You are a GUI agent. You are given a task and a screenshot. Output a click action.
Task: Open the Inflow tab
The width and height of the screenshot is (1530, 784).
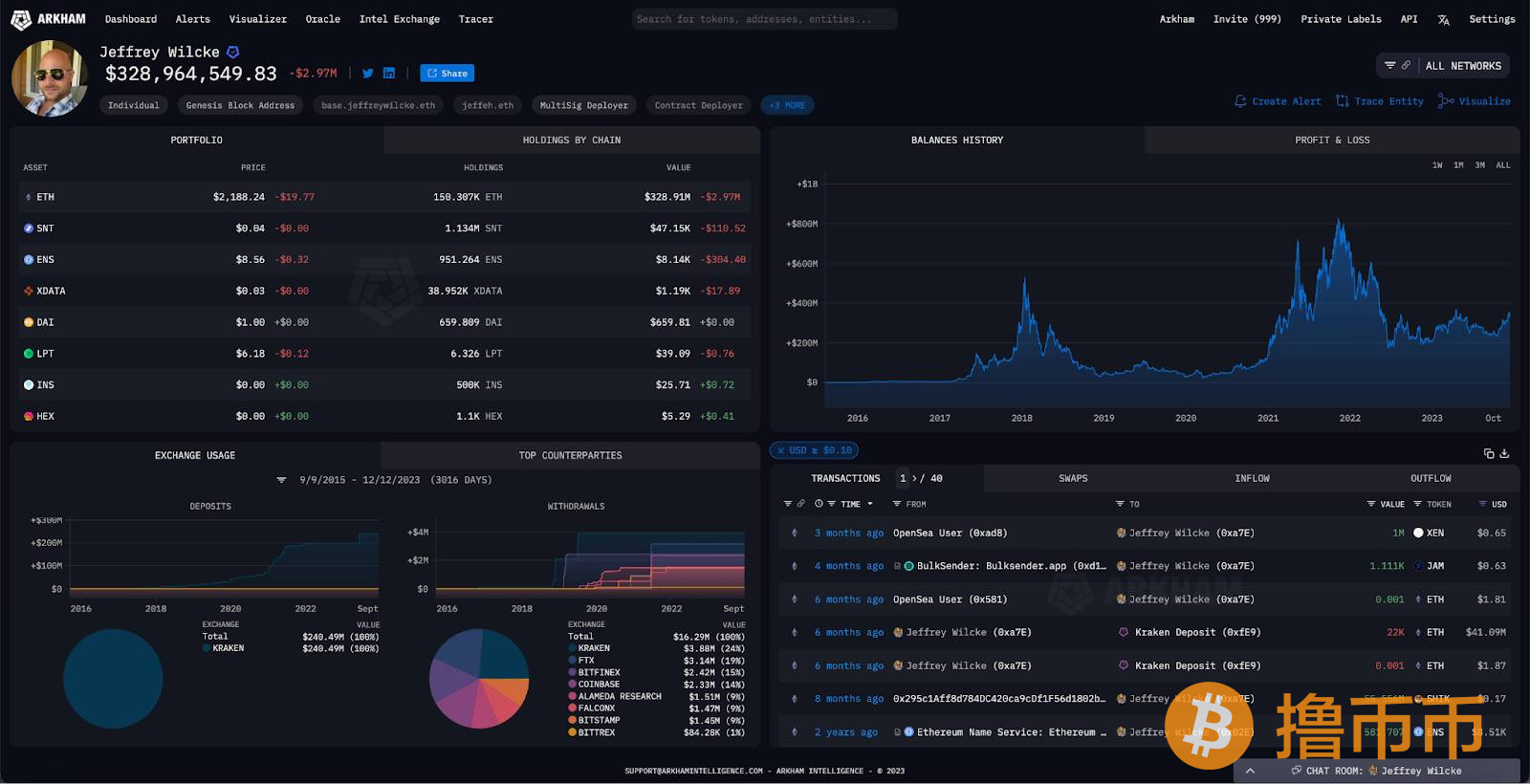click(x=1252, y=478)
